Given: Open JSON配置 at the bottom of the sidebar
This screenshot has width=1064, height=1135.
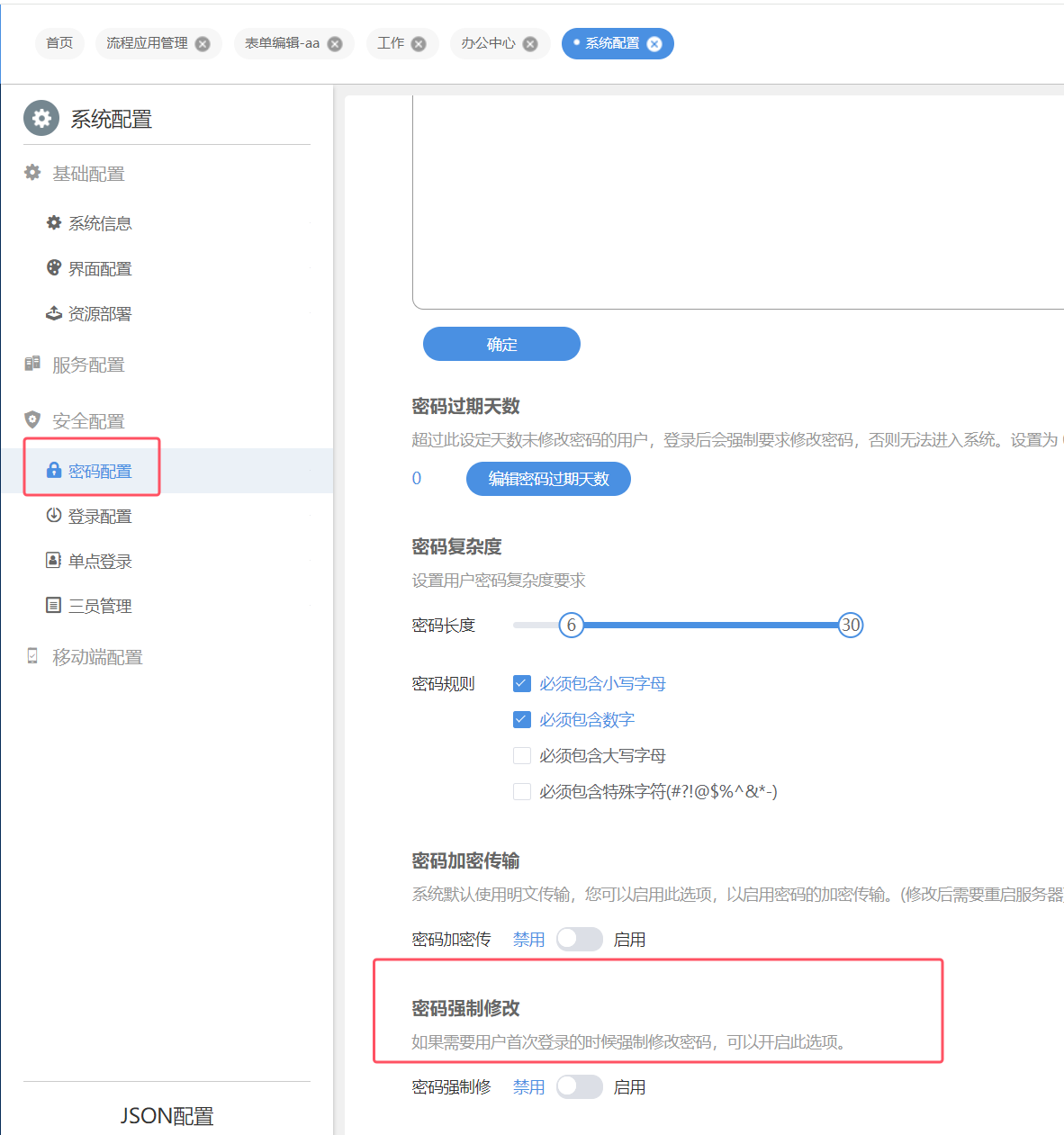Looking at the screenshot, I should coord(167,1115).
